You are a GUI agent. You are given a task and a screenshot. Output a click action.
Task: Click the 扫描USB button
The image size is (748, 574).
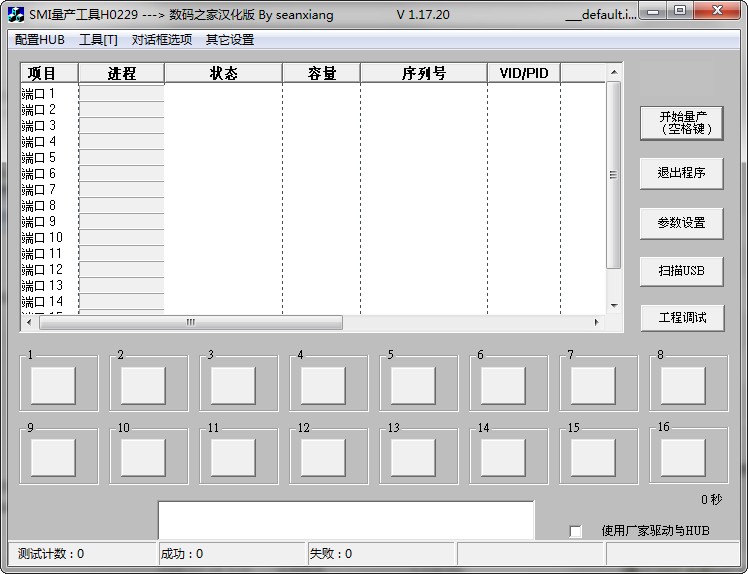point(682,271)
